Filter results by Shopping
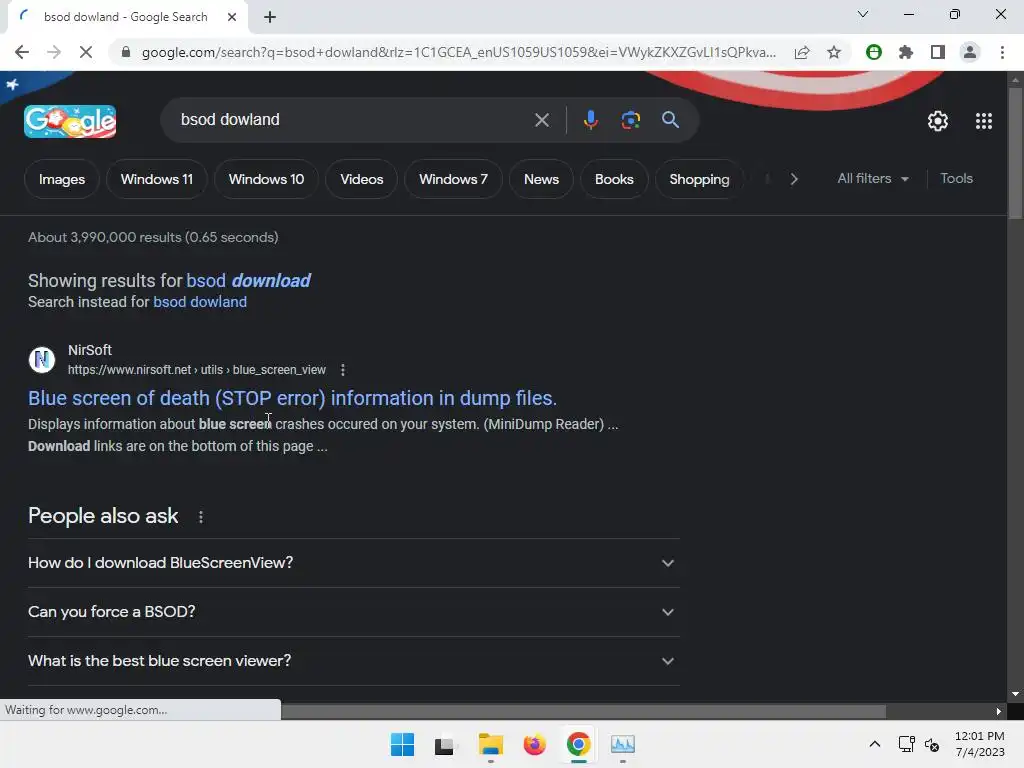The height and width of the screenshot is (768, 1024). coord(699,179)
